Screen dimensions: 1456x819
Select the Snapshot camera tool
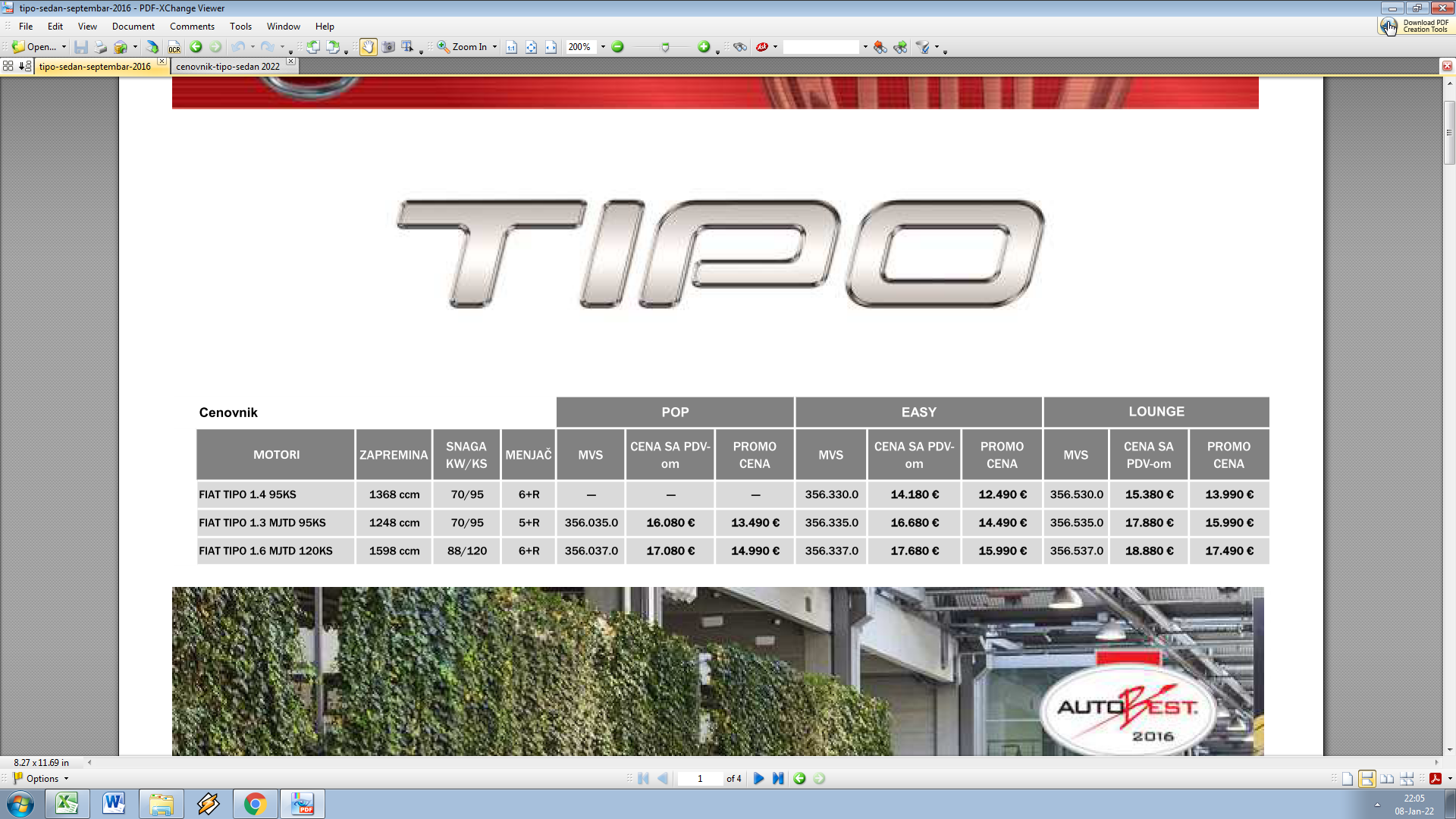pyautogui.click(x=388, y=47)
